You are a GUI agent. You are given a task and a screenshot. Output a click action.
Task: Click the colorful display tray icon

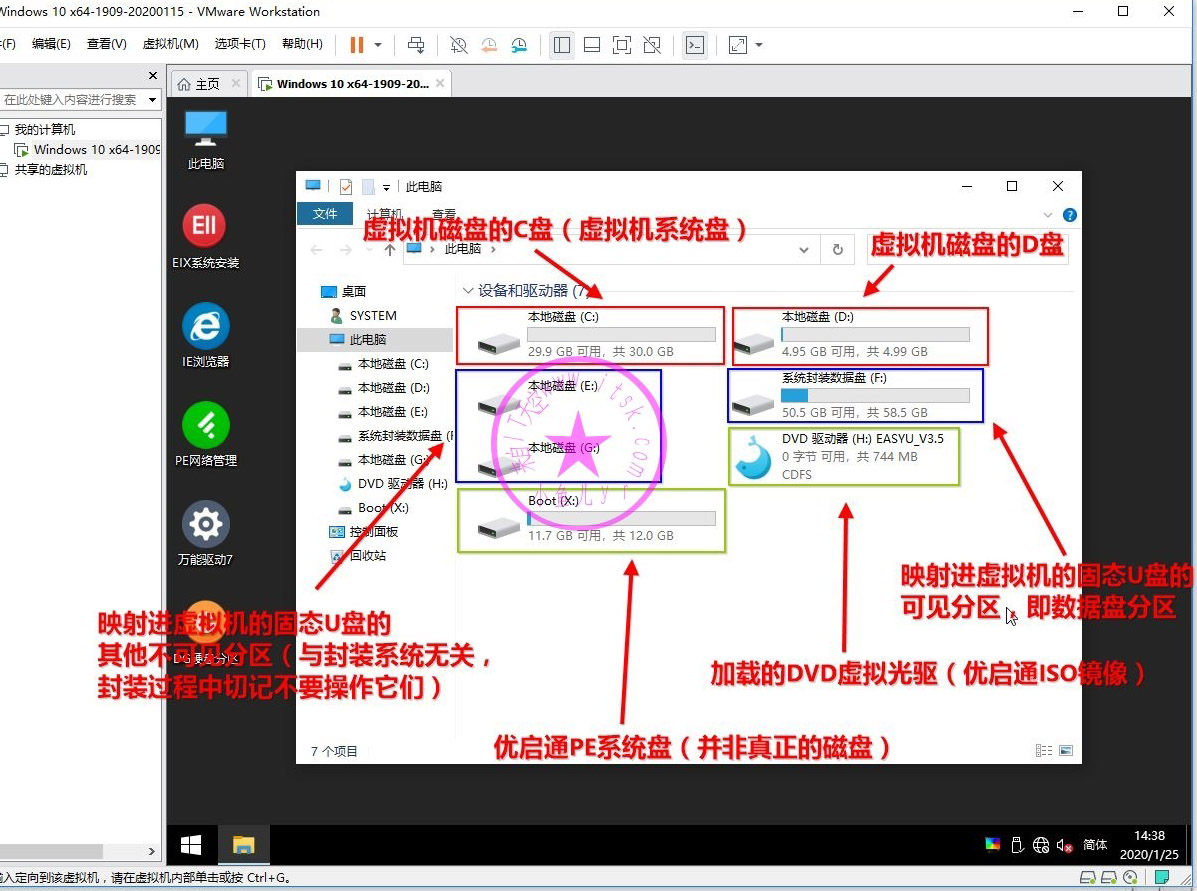click(992, 844)
